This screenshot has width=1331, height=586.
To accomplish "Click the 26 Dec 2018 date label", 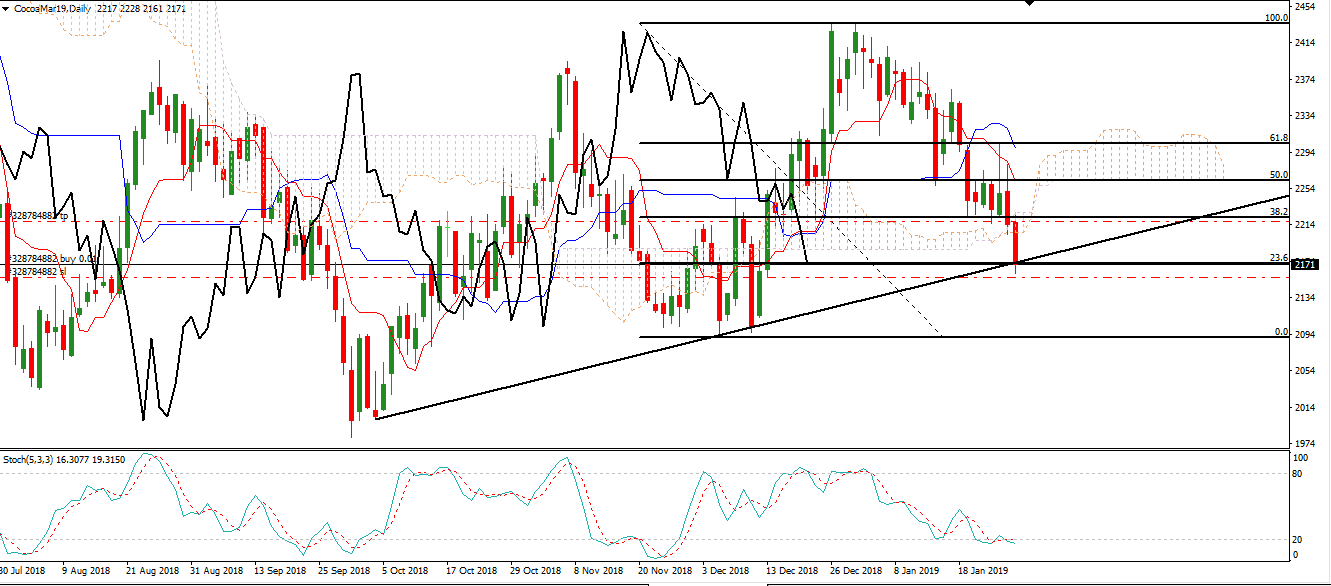I will click(x=857, y=571).
